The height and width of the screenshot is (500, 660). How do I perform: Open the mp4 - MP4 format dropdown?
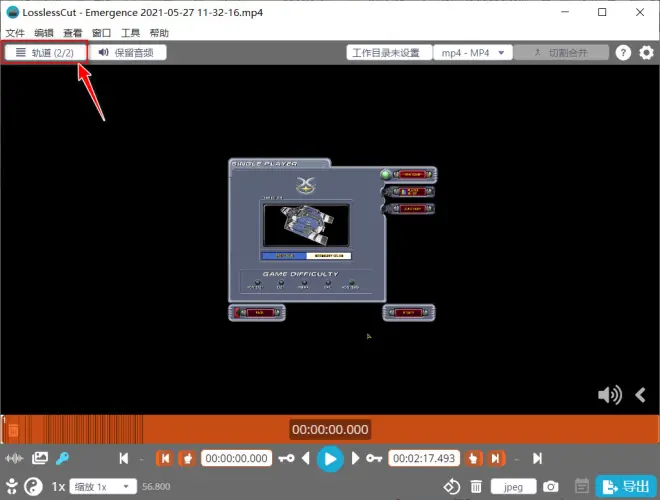pos(473,53)
